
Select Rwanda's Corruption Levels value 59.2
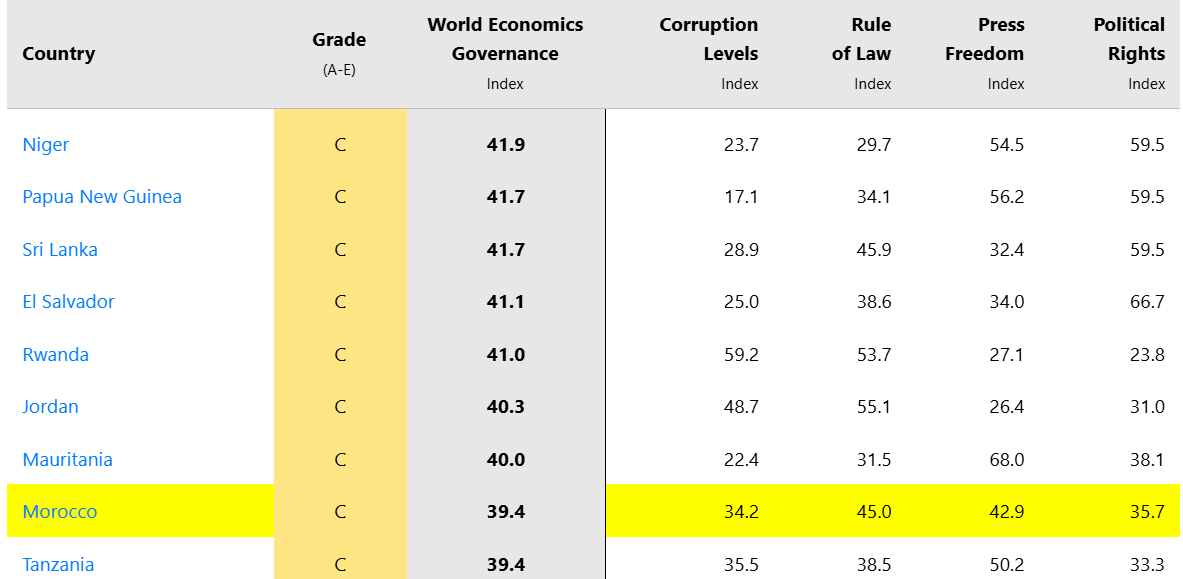[x=740, y=355]
